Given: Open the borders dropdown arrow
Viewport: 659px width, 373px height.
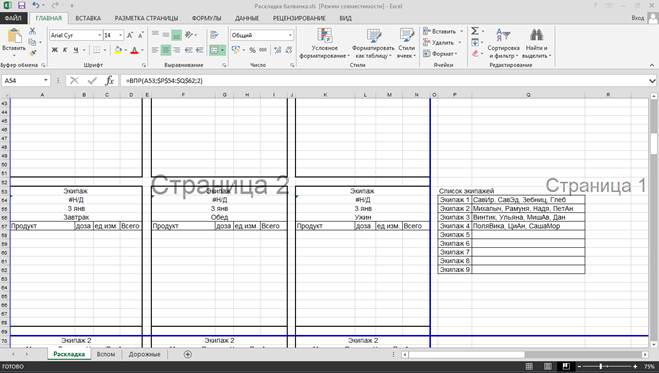Looking at the screenshot, I should pos(105,50).
